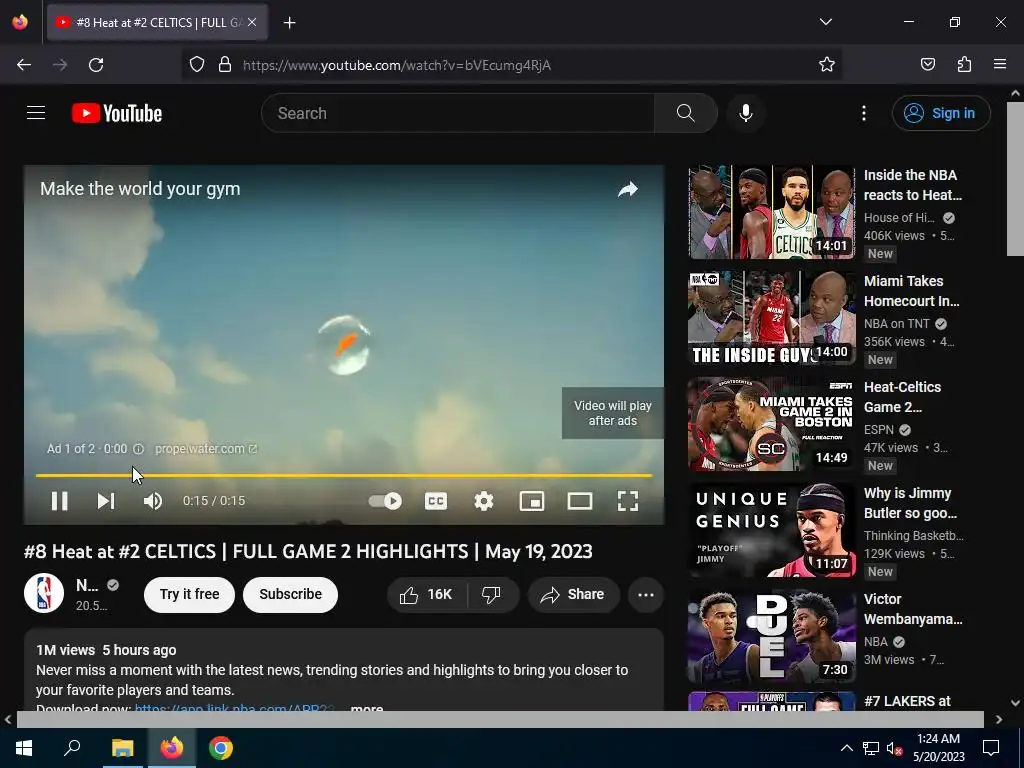The width and height of the screenshot is (1024, 768).
Task: Switch to theater mode
Action: coord(579,501)
